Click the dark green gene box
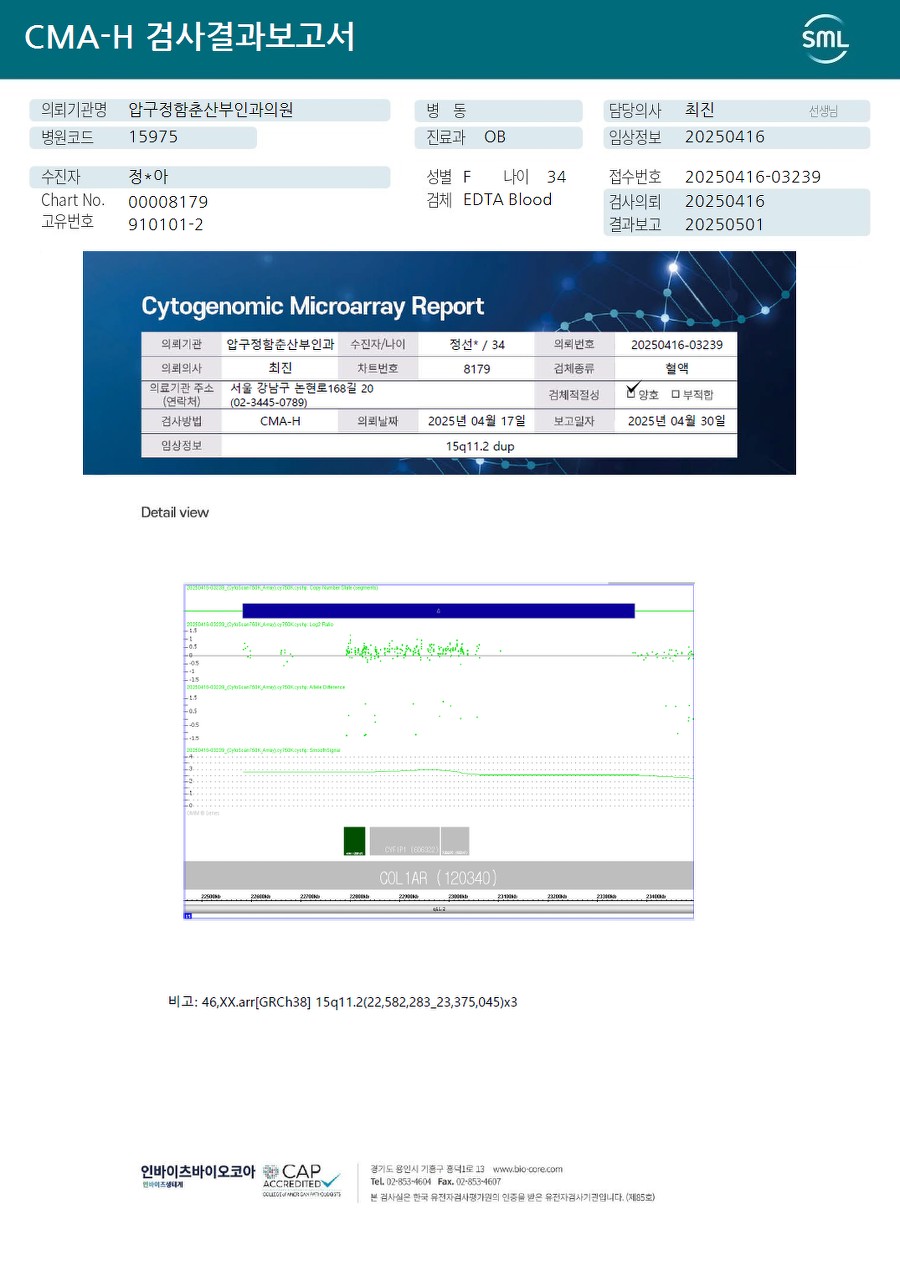The height and width of the screenshot is (1271, 900). tap(355, 841)
